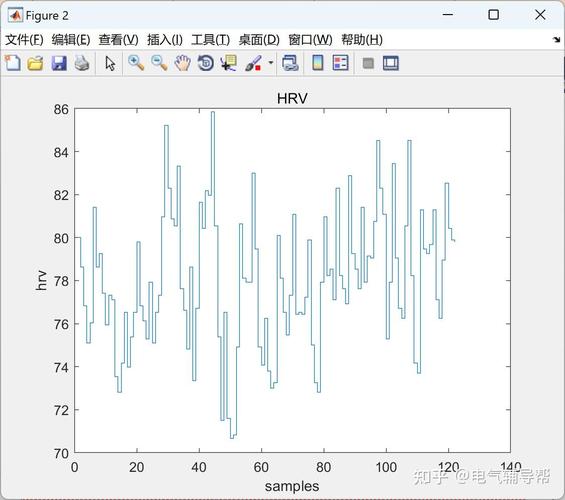This screenshot has width=565, height=500.
Task: Save the figure using the floppy disk icon
Action: tap(59, 63)
